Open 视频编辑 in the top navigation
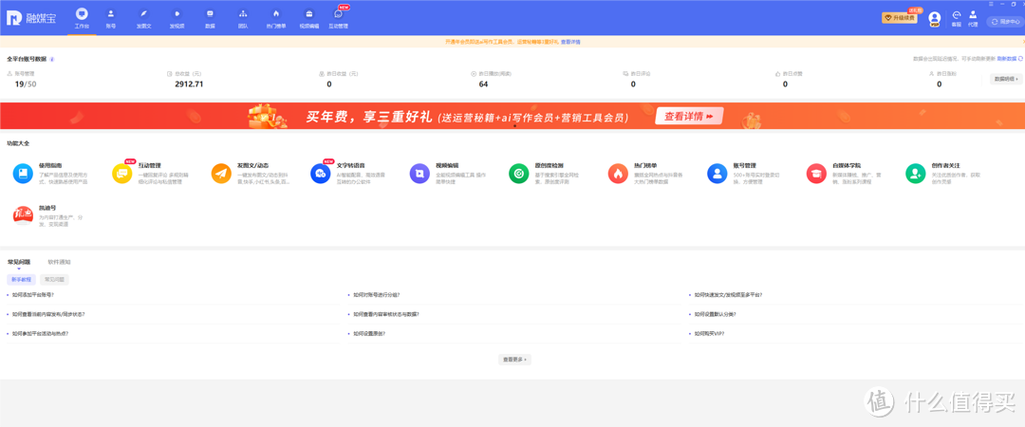This screenshot has width=1025, height=427. (309, 18)
